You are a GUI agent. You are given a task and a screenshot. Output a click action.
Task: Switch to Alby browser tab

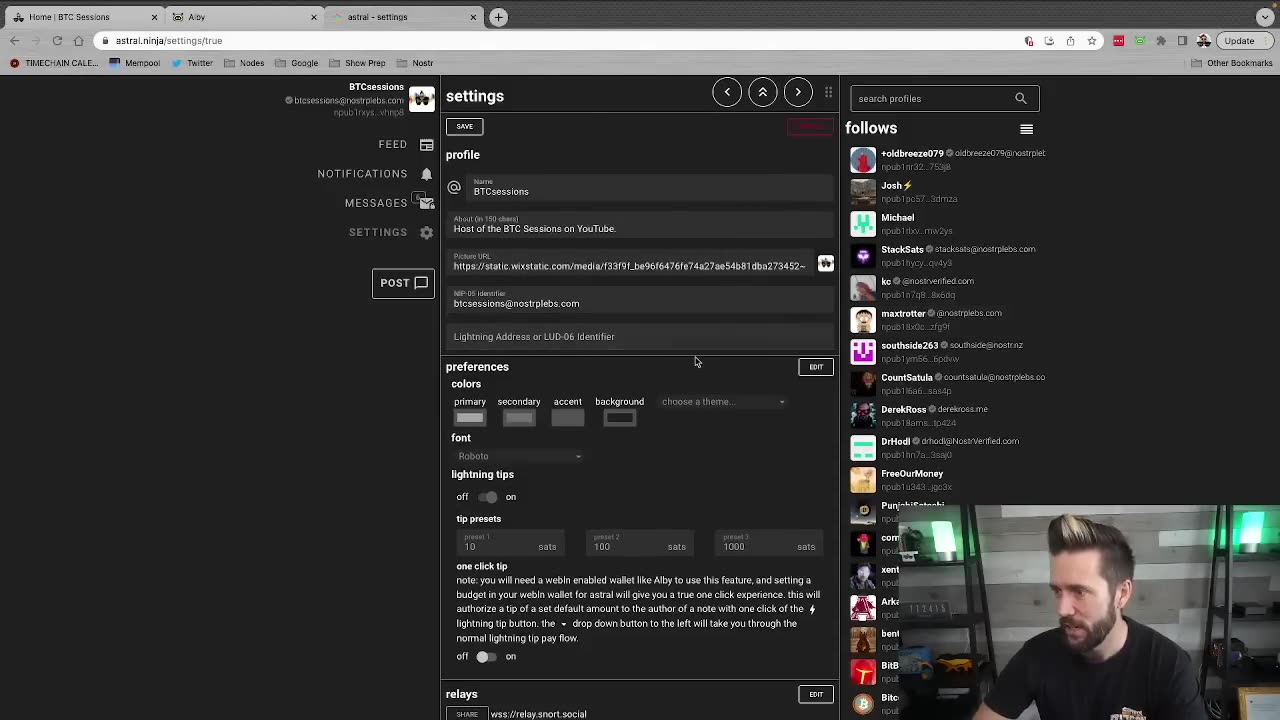(x=244, y=17)
